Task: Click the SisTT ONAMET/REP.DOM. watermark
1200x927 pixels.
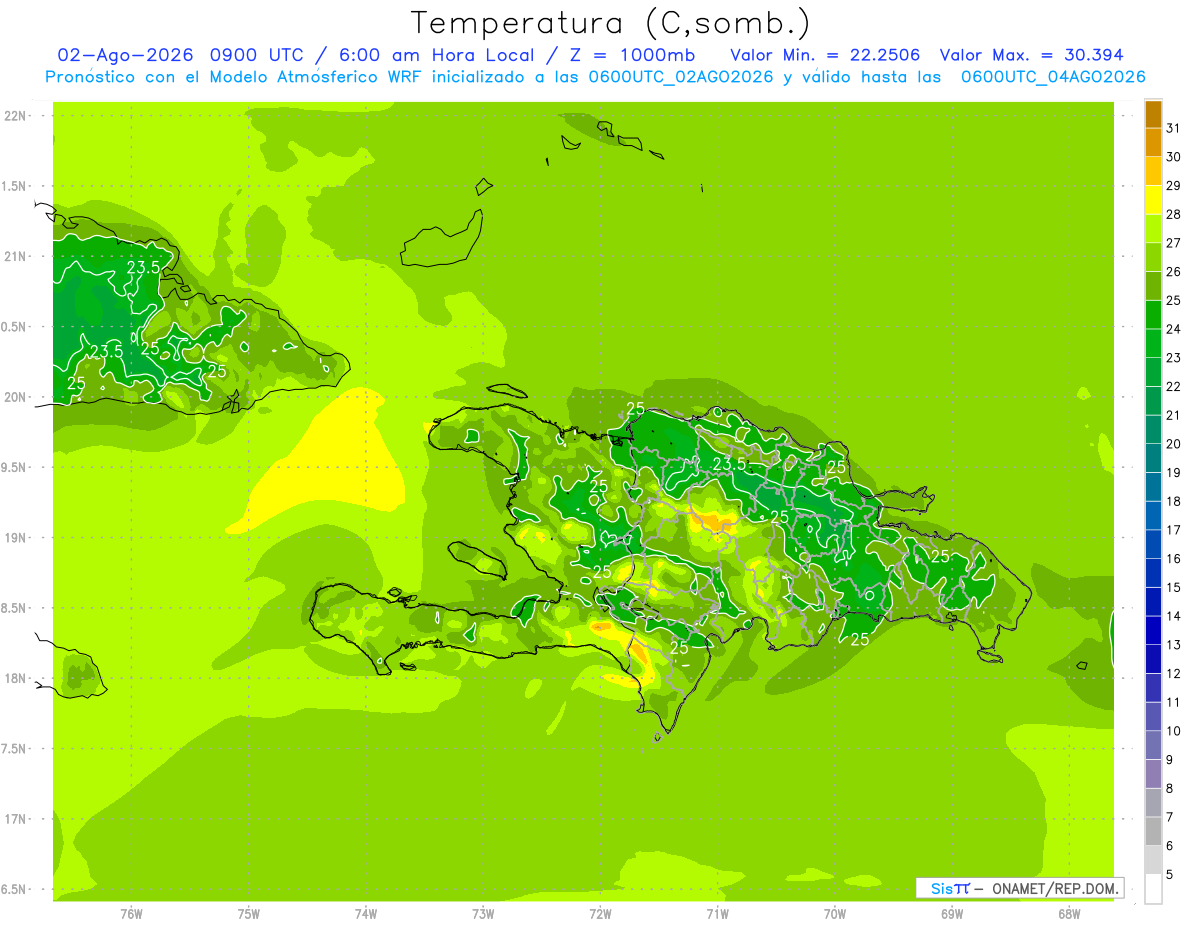Action: [x=1019, y=888]
